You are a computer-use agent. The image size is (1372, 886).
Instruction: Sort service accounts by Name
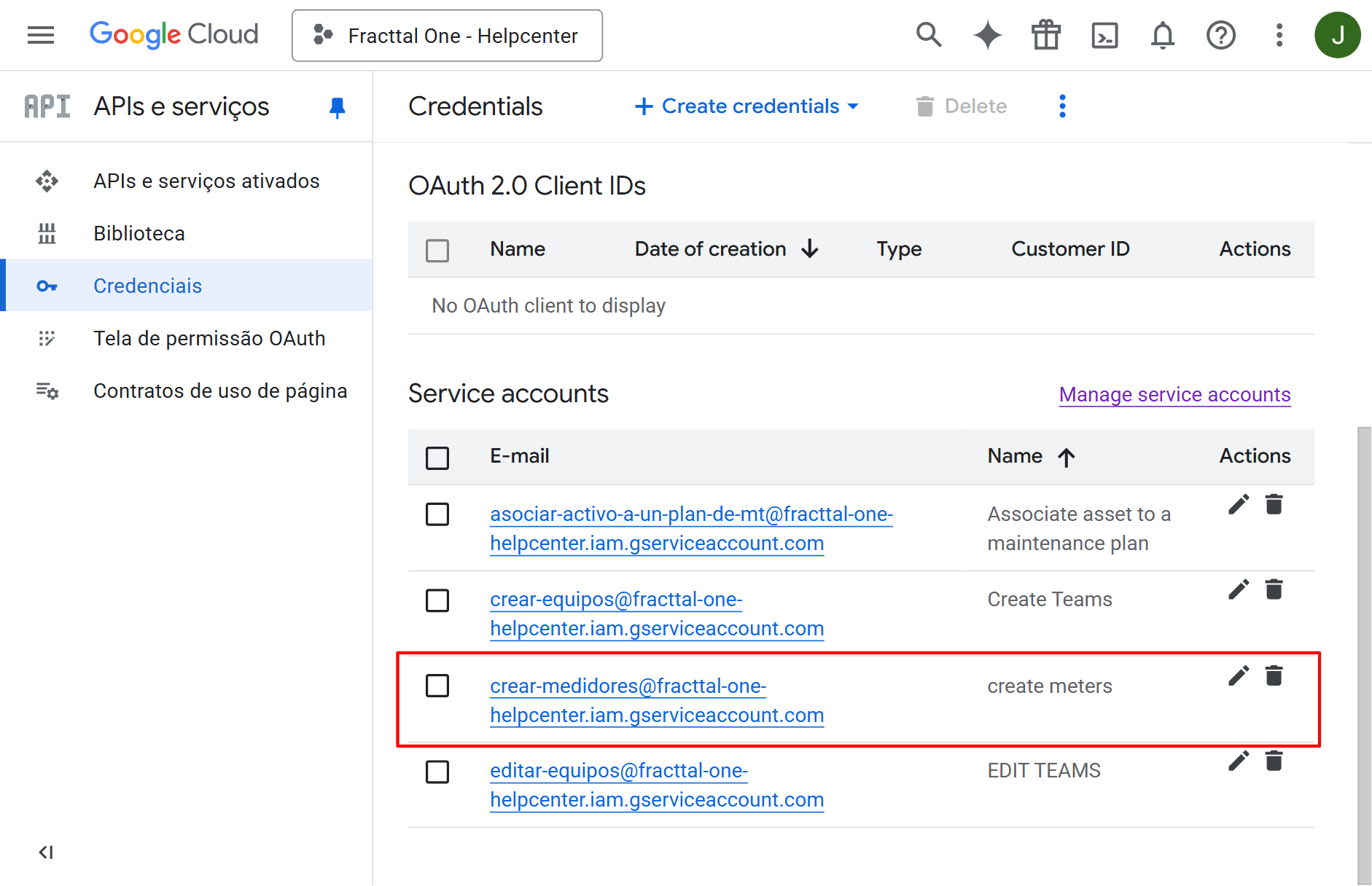pos(1015,456)
